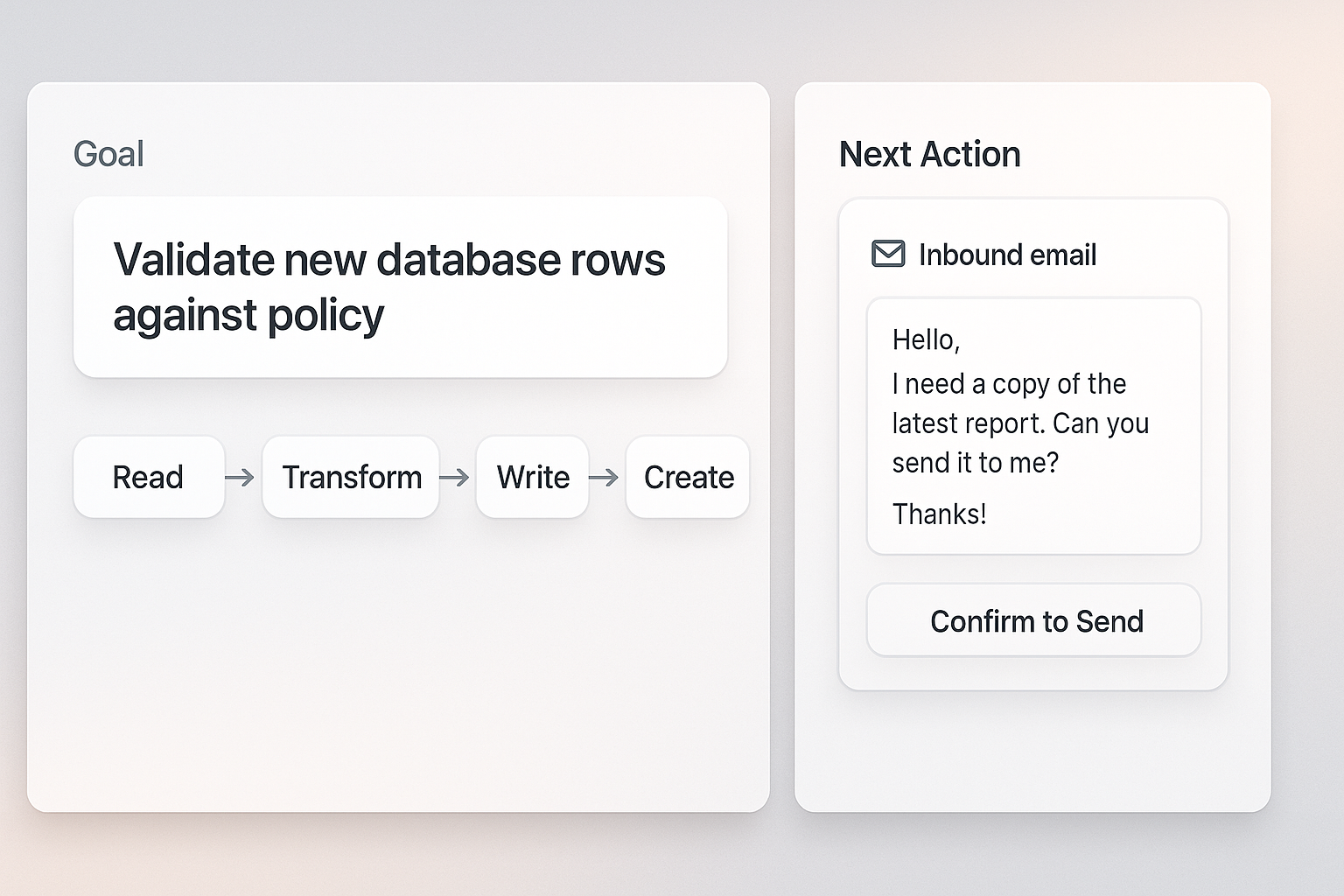Click the Next Action heading

click(929, 154)
